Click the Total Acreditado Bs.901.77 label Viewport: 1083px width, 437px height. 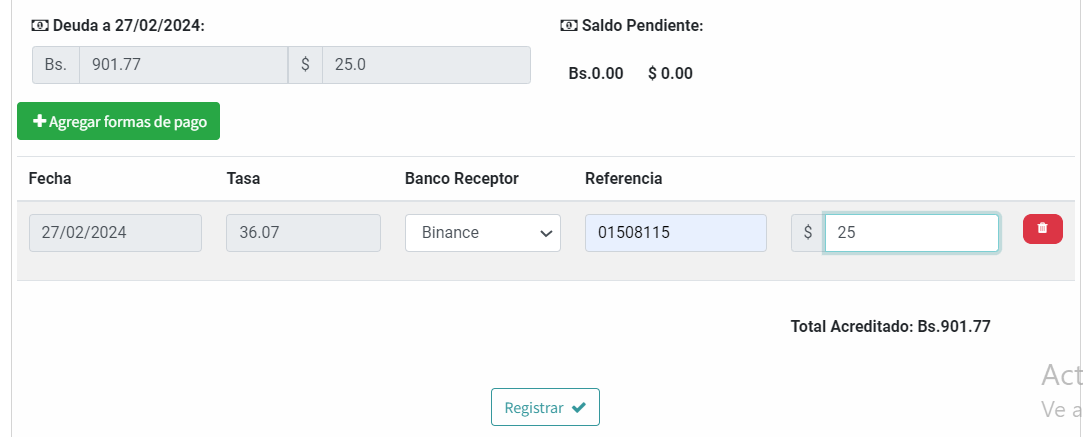890,327
